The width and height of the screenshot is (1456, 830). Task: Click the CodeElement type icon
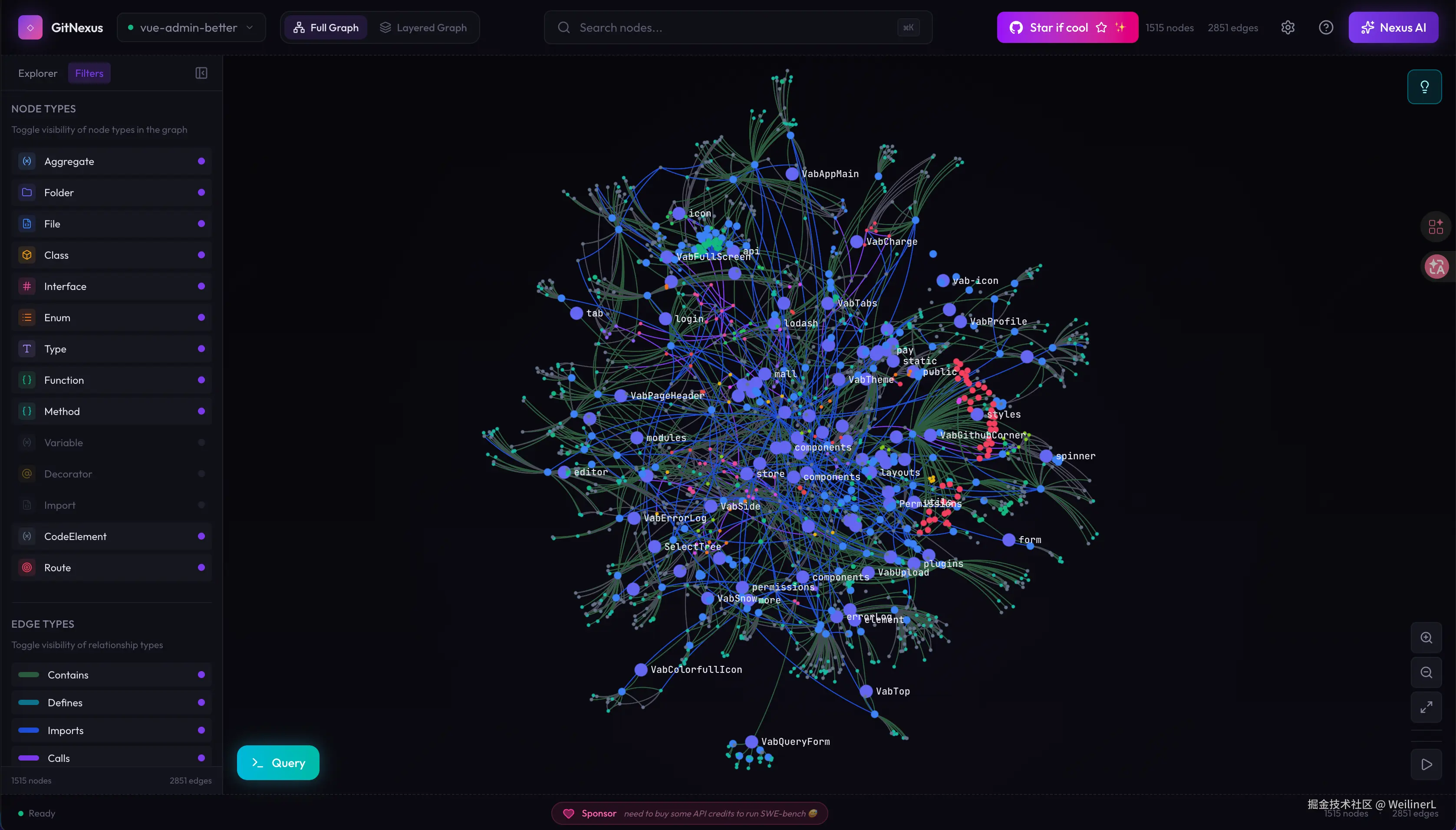pyautogui.click(x=27, y=537)
